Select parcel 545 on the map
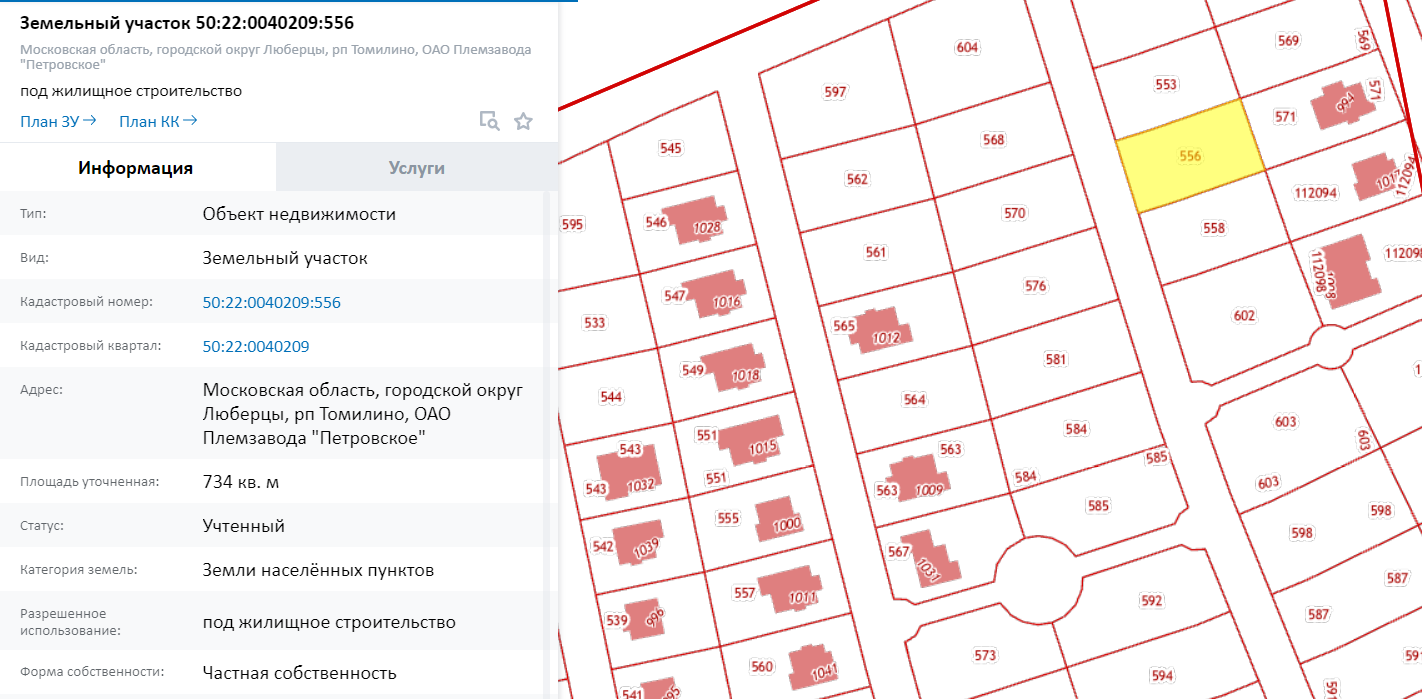Screen dimensions: 1422x699 click(x=670, y=149)
